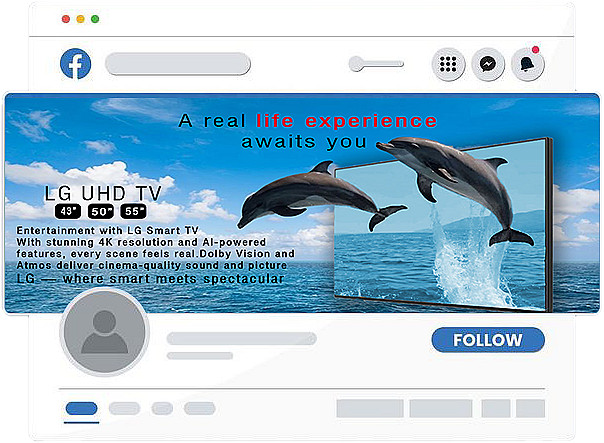
Task: Click the 'LG UHD TV' heading text
Action: click(103, 193)
